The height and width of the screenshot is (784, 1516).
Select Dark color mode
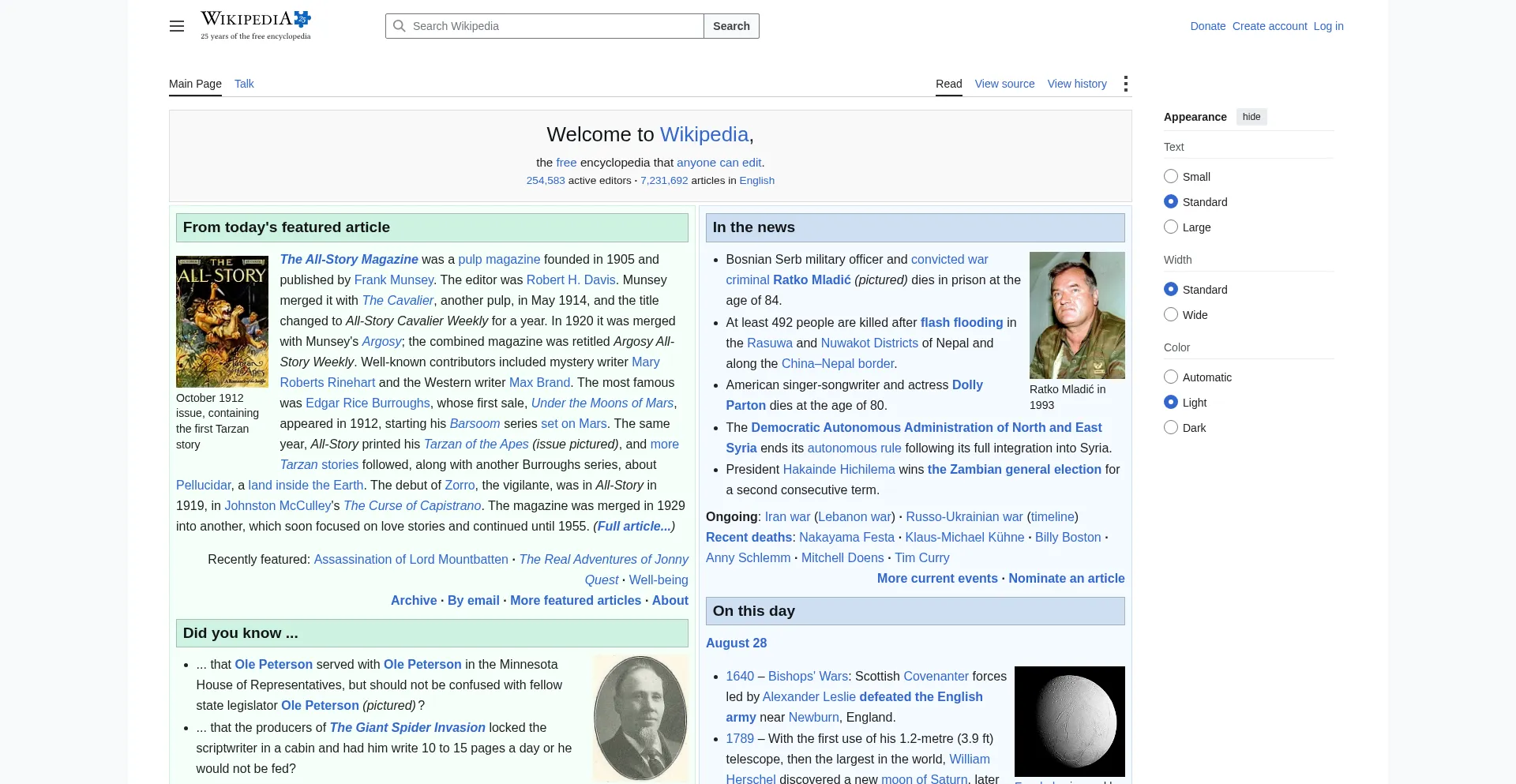tap(1171, 428)
